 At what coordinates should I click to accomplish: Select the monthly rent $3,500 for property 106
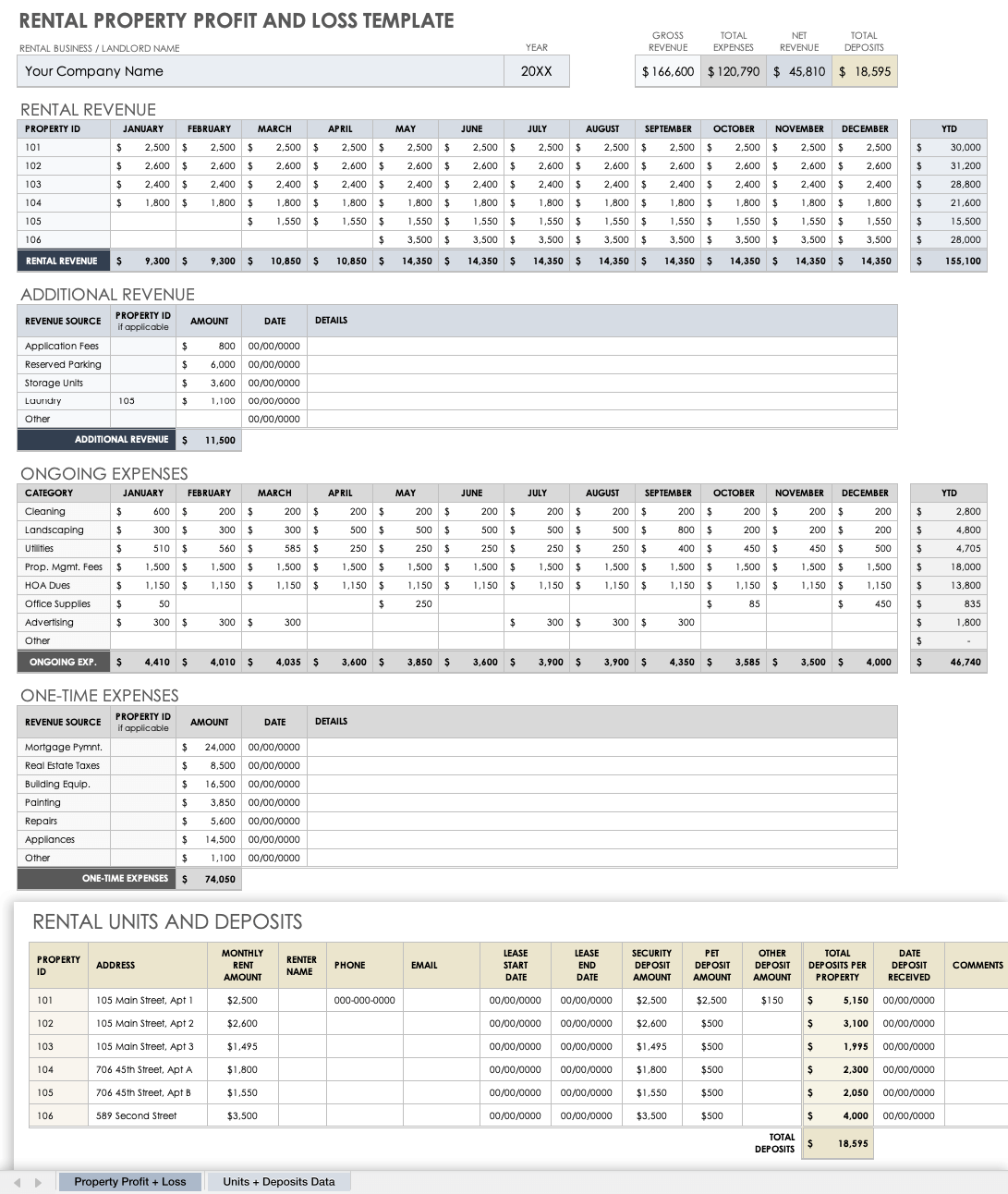[x=242, y=1115]
